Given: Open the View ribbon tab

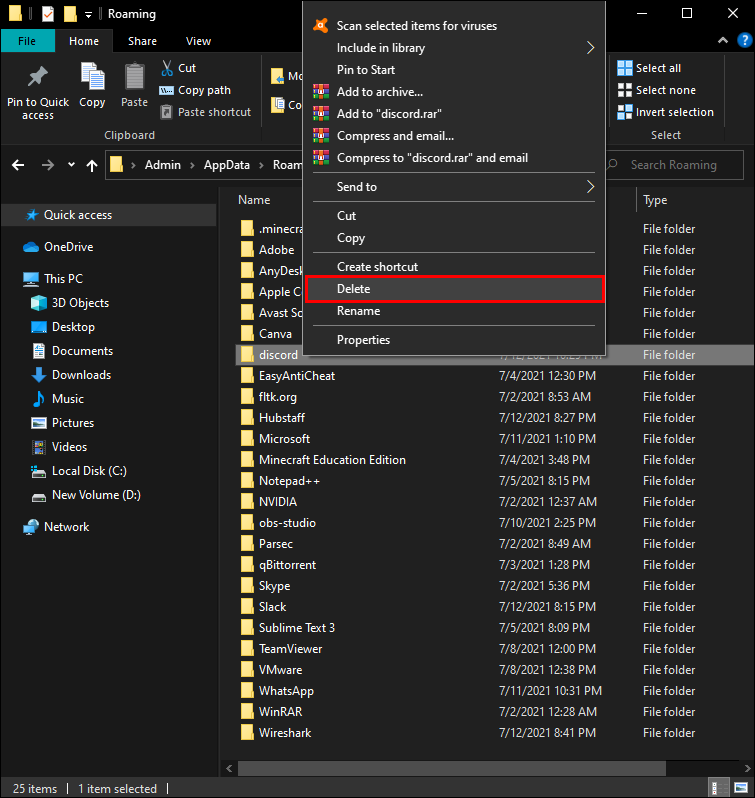Looking at the screenshot, I should coord(198,41).
